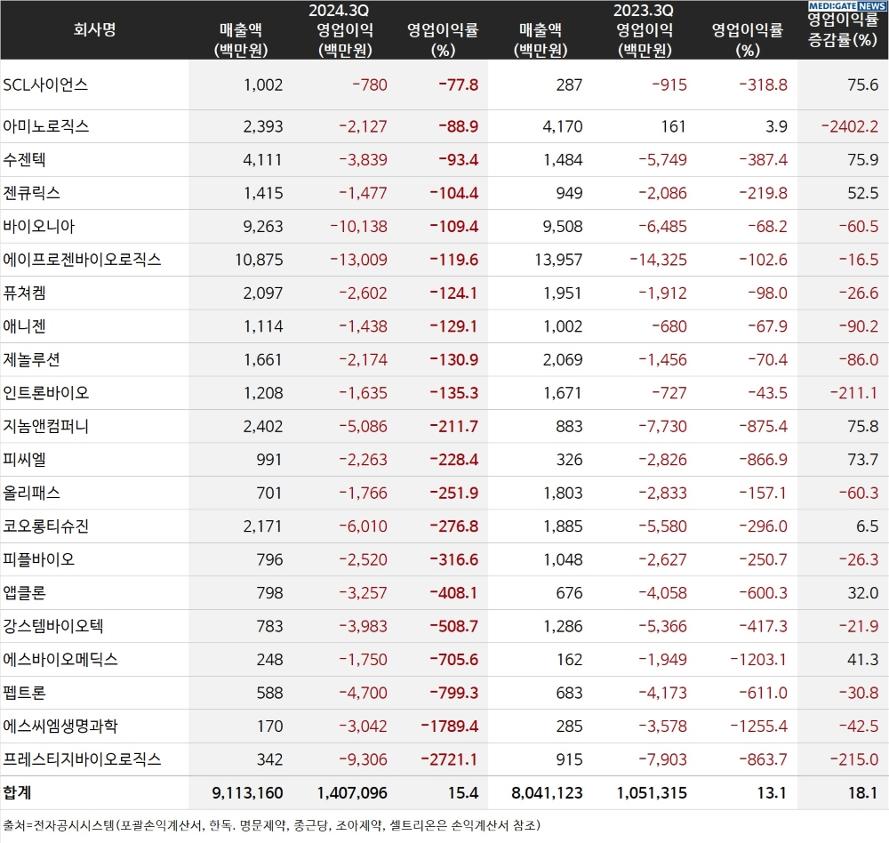Select margin change value '-215.0'
This screenshot has width=889, height=843.
pyautogui.click(x=854, y=760)
